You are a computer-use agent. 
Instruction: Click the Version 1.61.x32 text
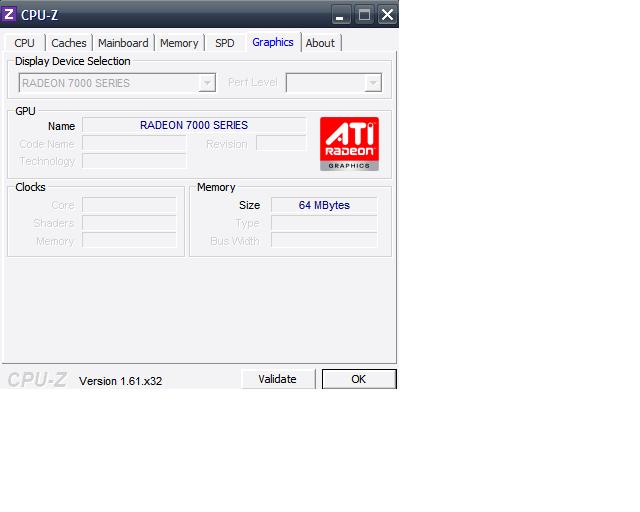click(120, 381)
